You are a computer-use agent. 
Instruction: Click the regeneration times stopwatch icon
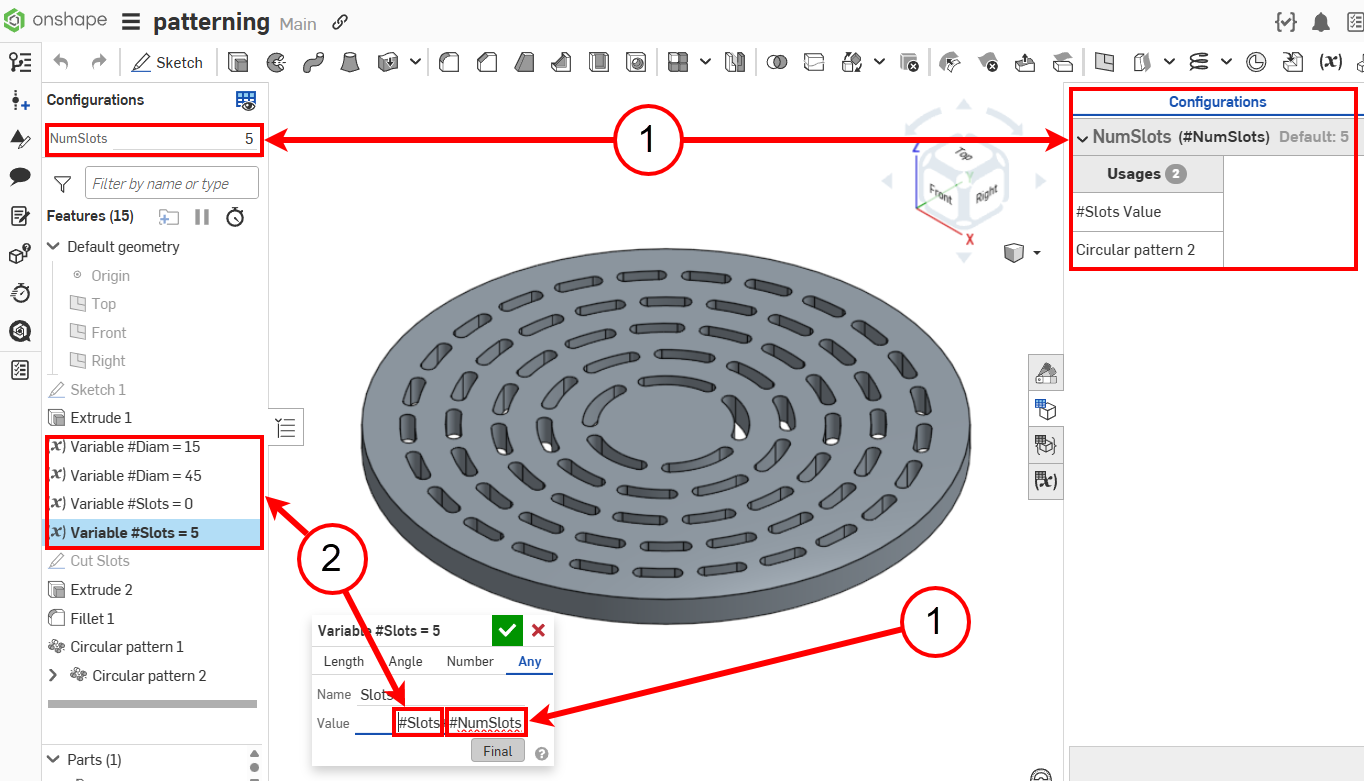click(x=235, y=216)
